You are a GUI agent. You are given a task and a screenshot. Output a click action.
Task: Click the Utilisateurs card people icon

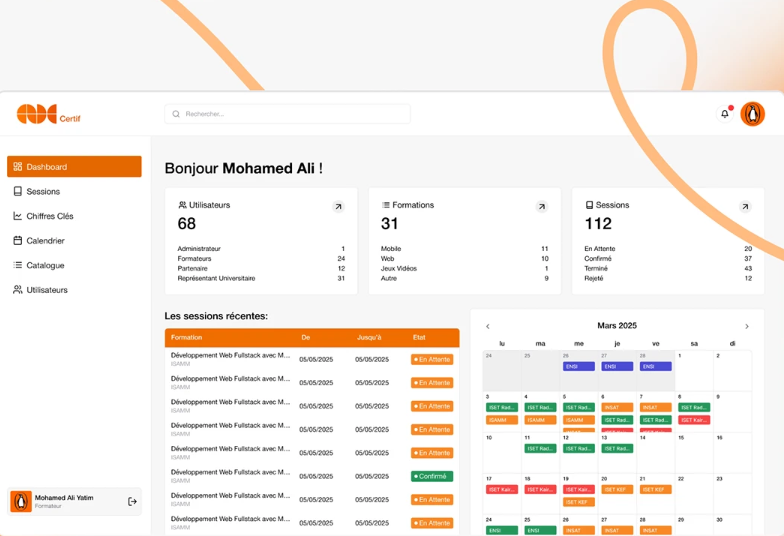(182, 205)
